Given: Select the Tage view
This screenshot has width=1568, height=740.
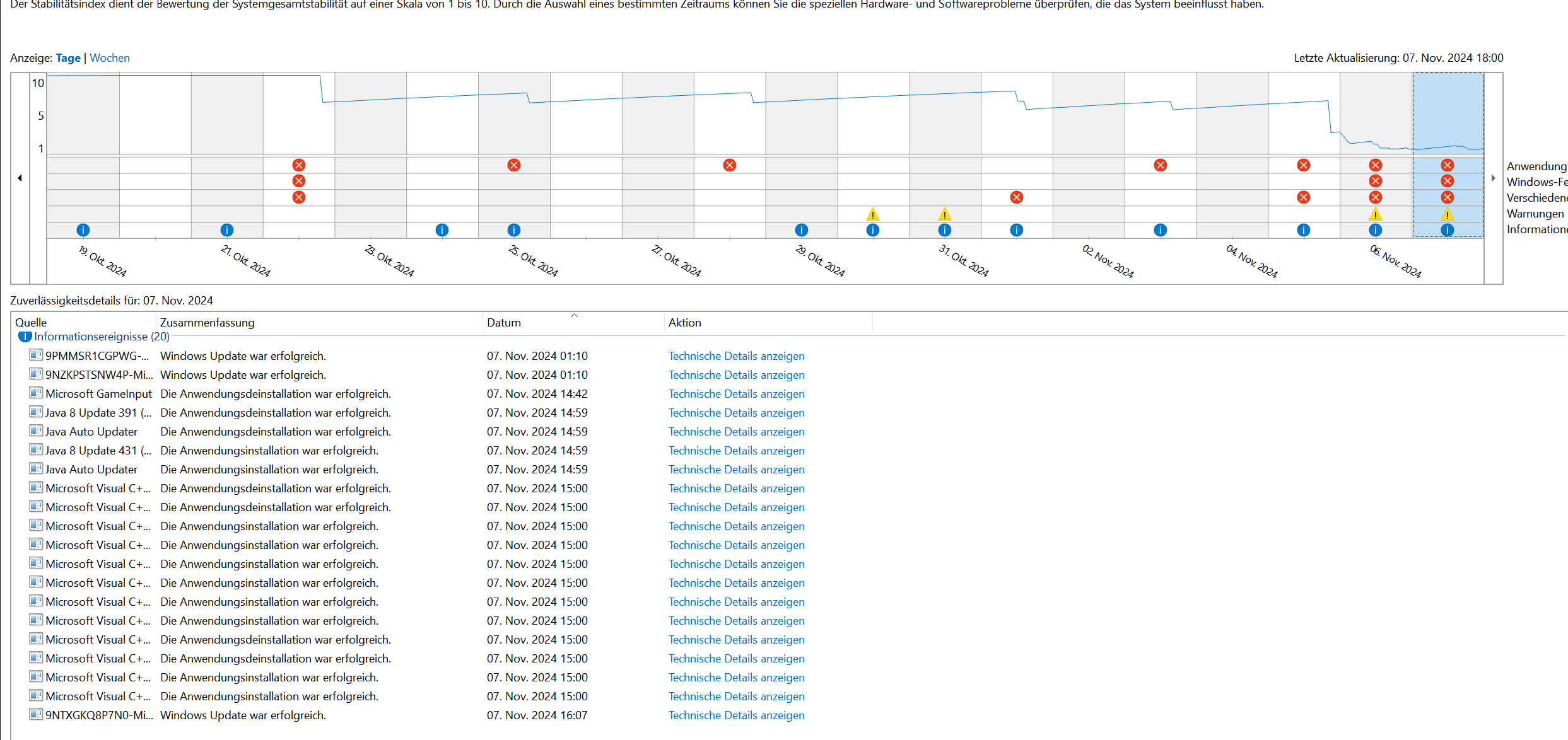Looking at the screenshot, I should coord(68,58).
